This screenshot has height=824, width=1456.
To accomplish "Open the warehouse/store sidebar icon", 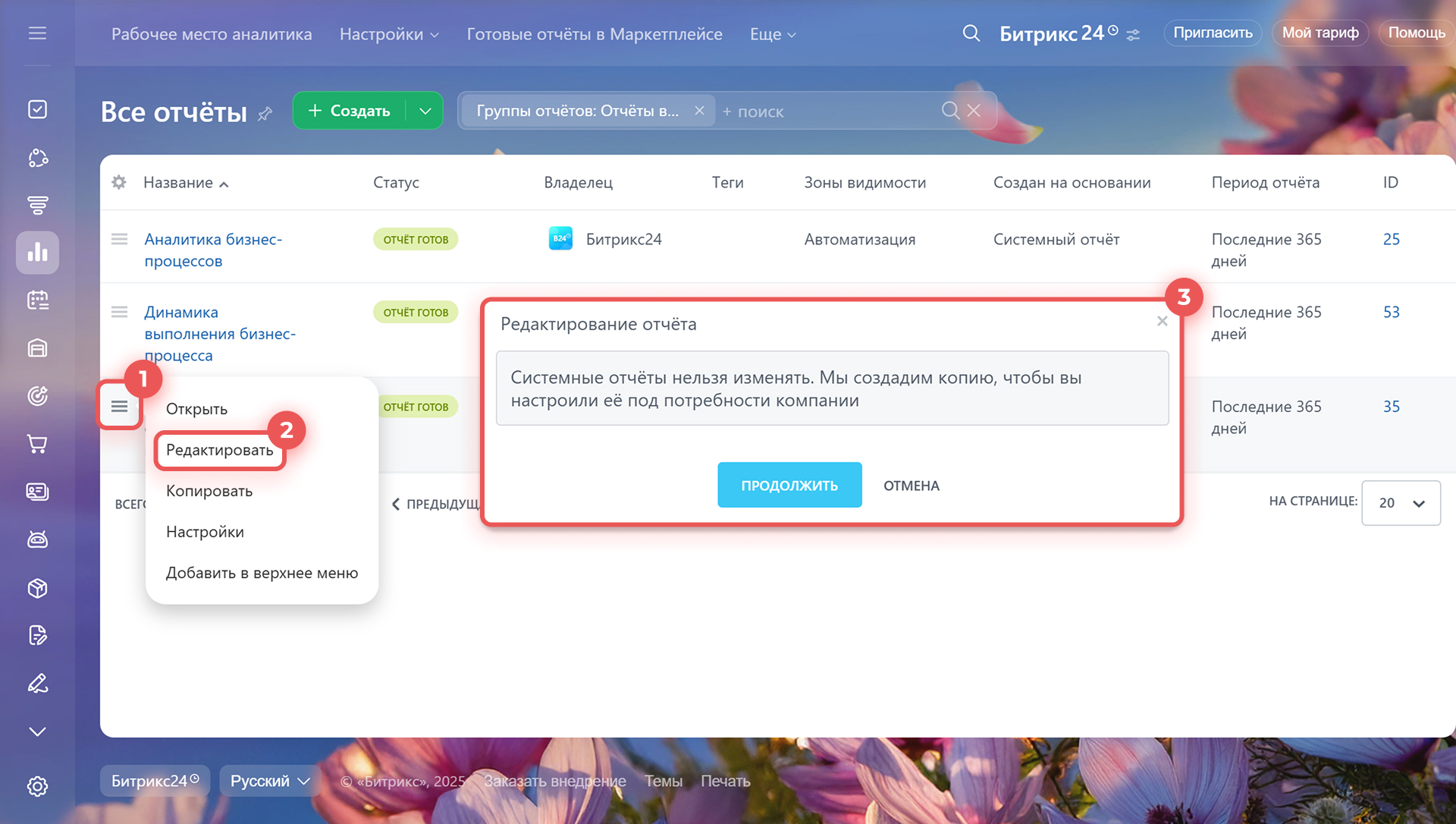I will coord(37,348).
